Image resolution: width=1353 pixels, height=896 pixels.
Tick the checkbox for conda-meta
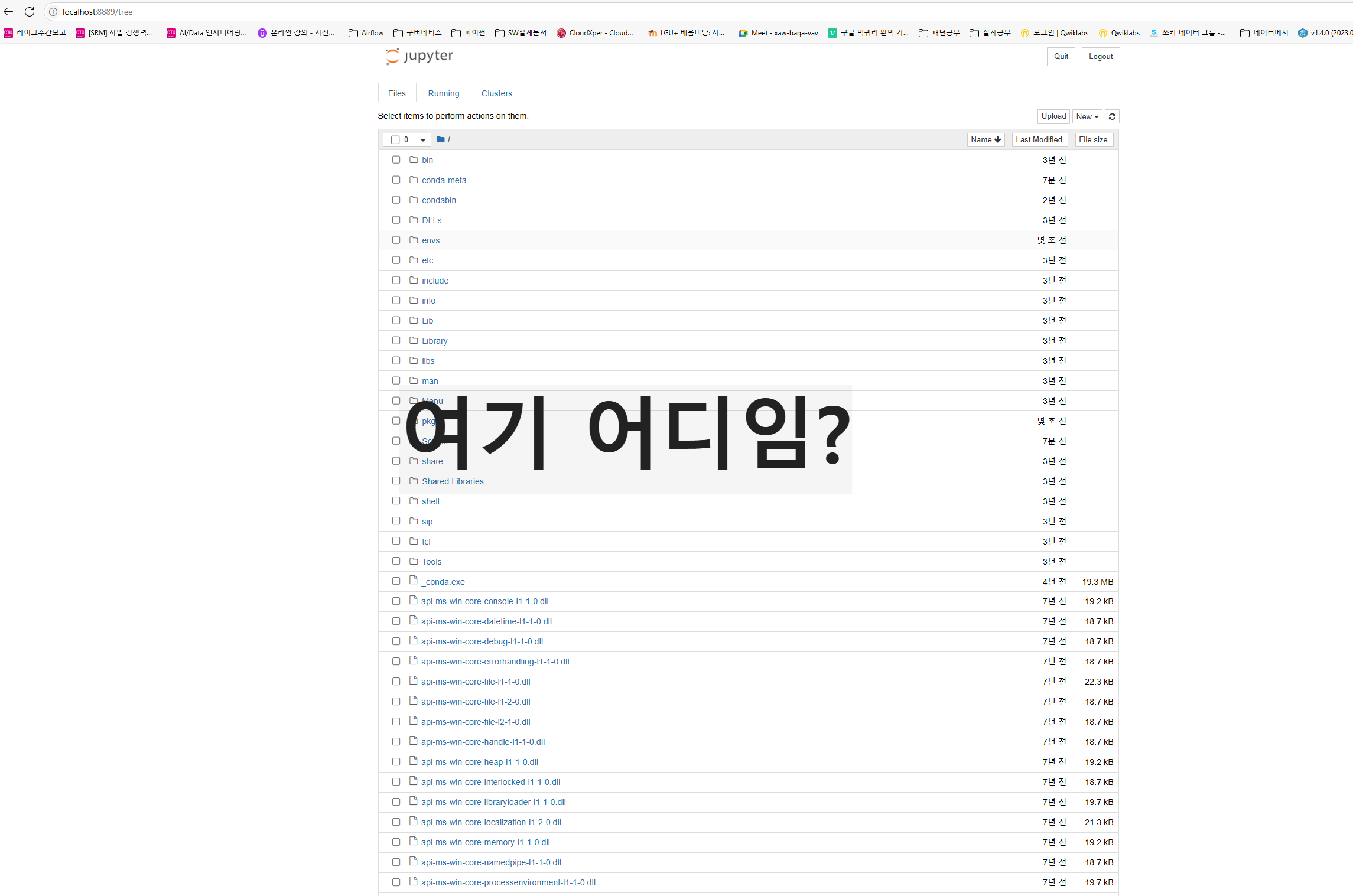[396, 180]
